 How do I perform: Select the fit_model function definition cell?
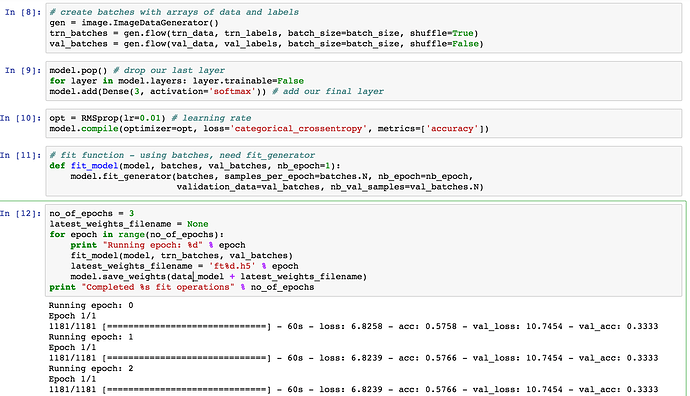[x=363, y=171]
